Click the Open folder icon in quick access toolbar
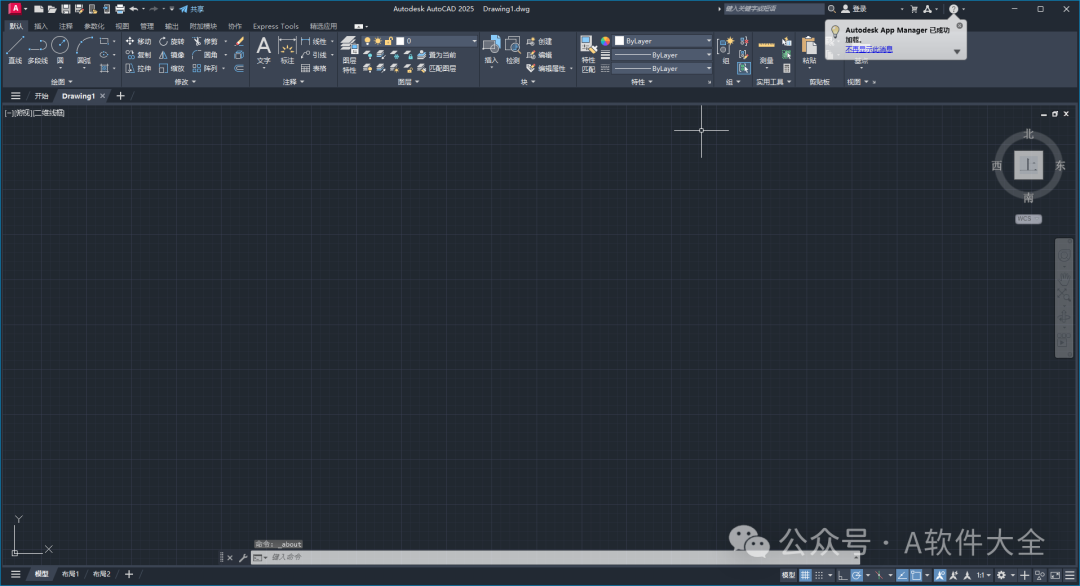This screenshot has width=1080, height=586. [52, 9]
